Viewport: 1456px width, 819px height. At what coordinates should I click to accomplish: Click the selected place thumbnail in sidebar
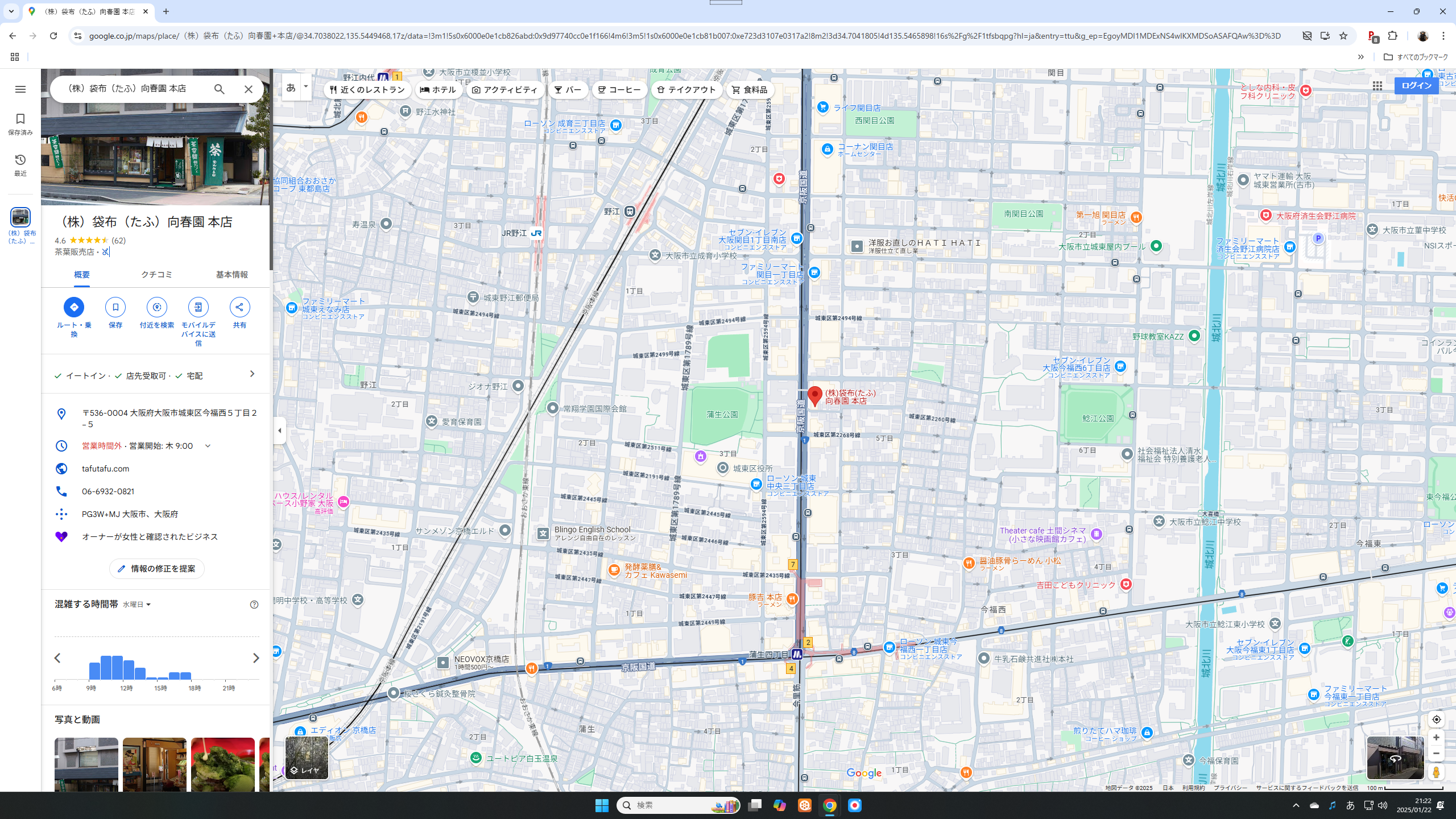[x=20, y=217]
